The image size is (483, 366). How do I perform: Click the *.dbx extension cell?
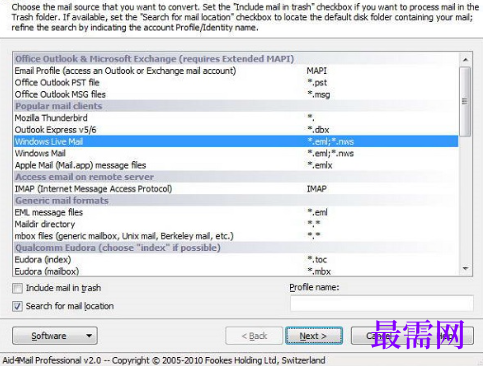coord(318,130)
